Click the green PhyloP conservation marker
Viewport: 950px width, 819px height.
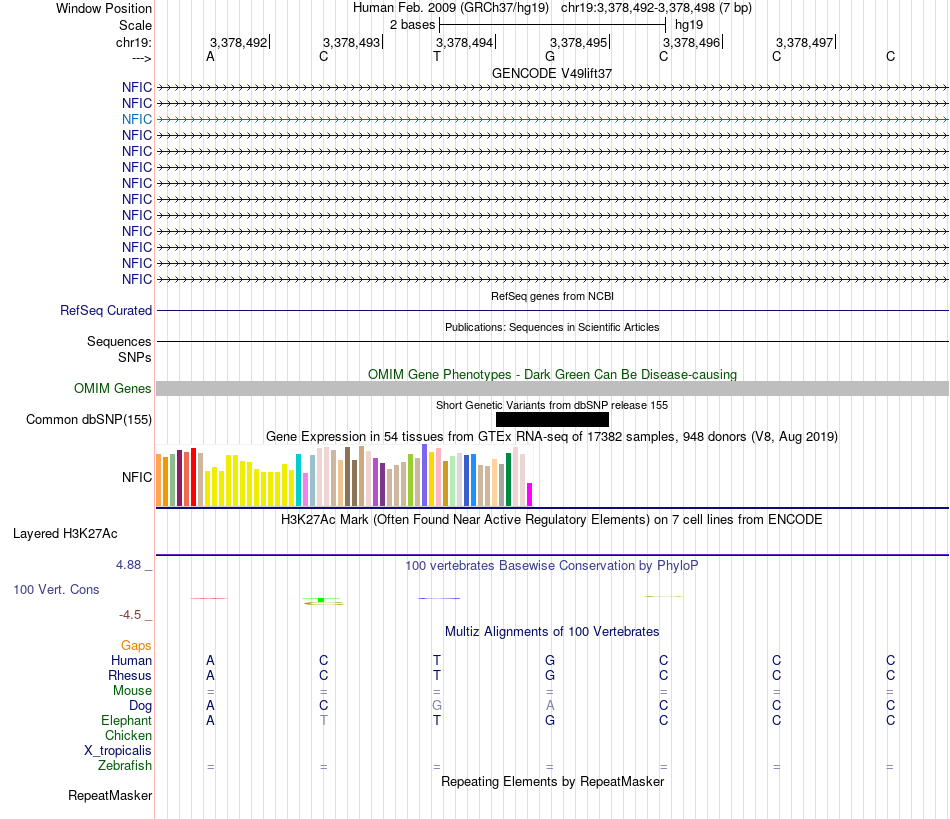point(321,600)
